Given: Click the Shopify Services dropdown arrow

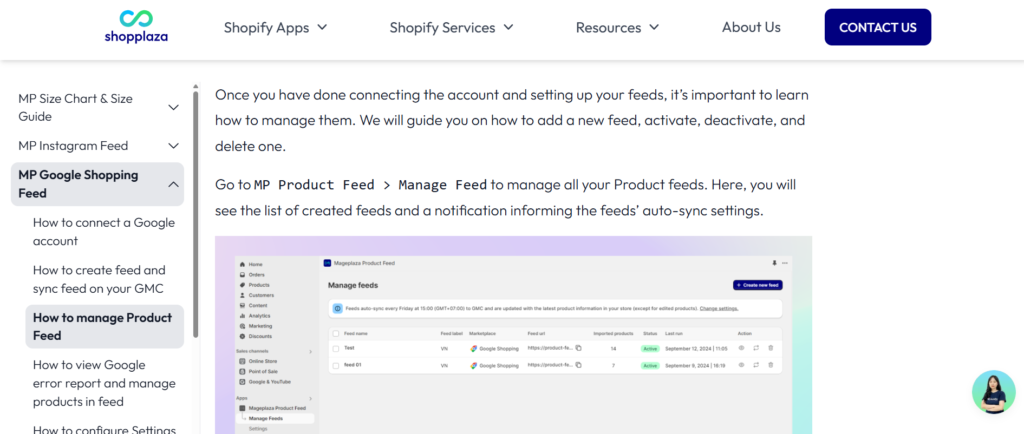Looking at the screenshot, I should point(508,27).
